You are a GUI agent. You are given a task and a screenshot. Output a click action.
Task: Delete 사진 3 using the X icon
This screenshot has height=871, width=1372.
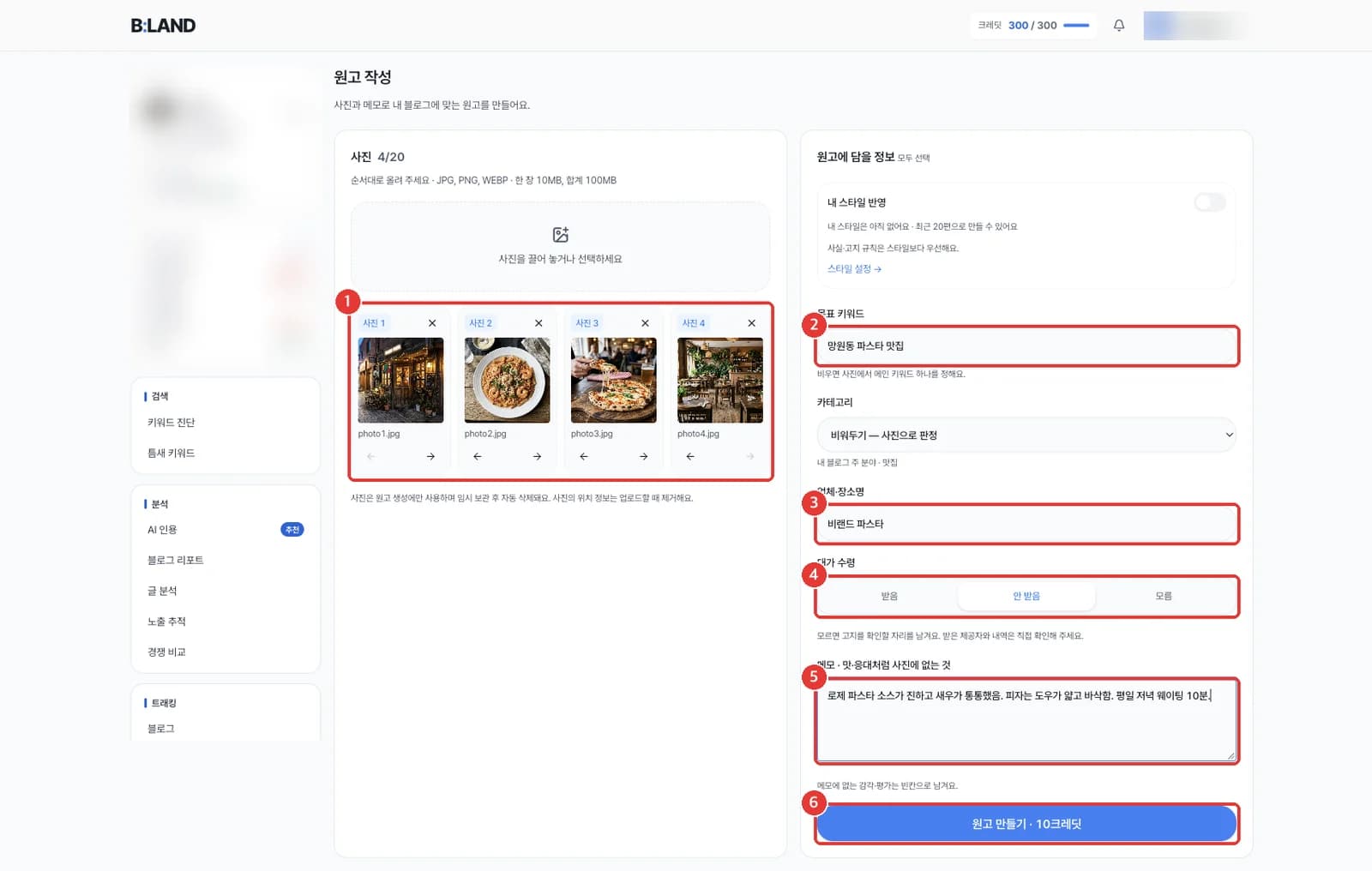tap(645, 323)
